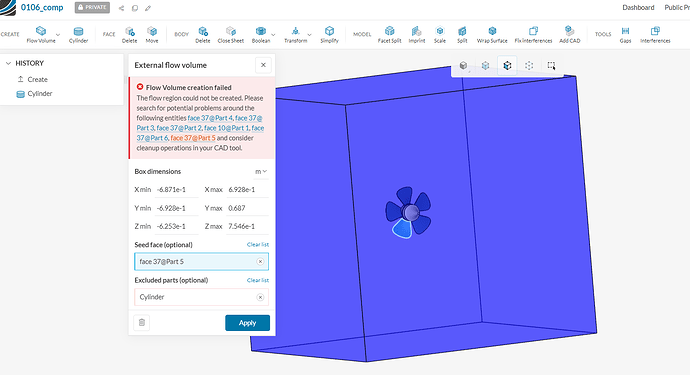Click the Y max input field

[247, 208]
